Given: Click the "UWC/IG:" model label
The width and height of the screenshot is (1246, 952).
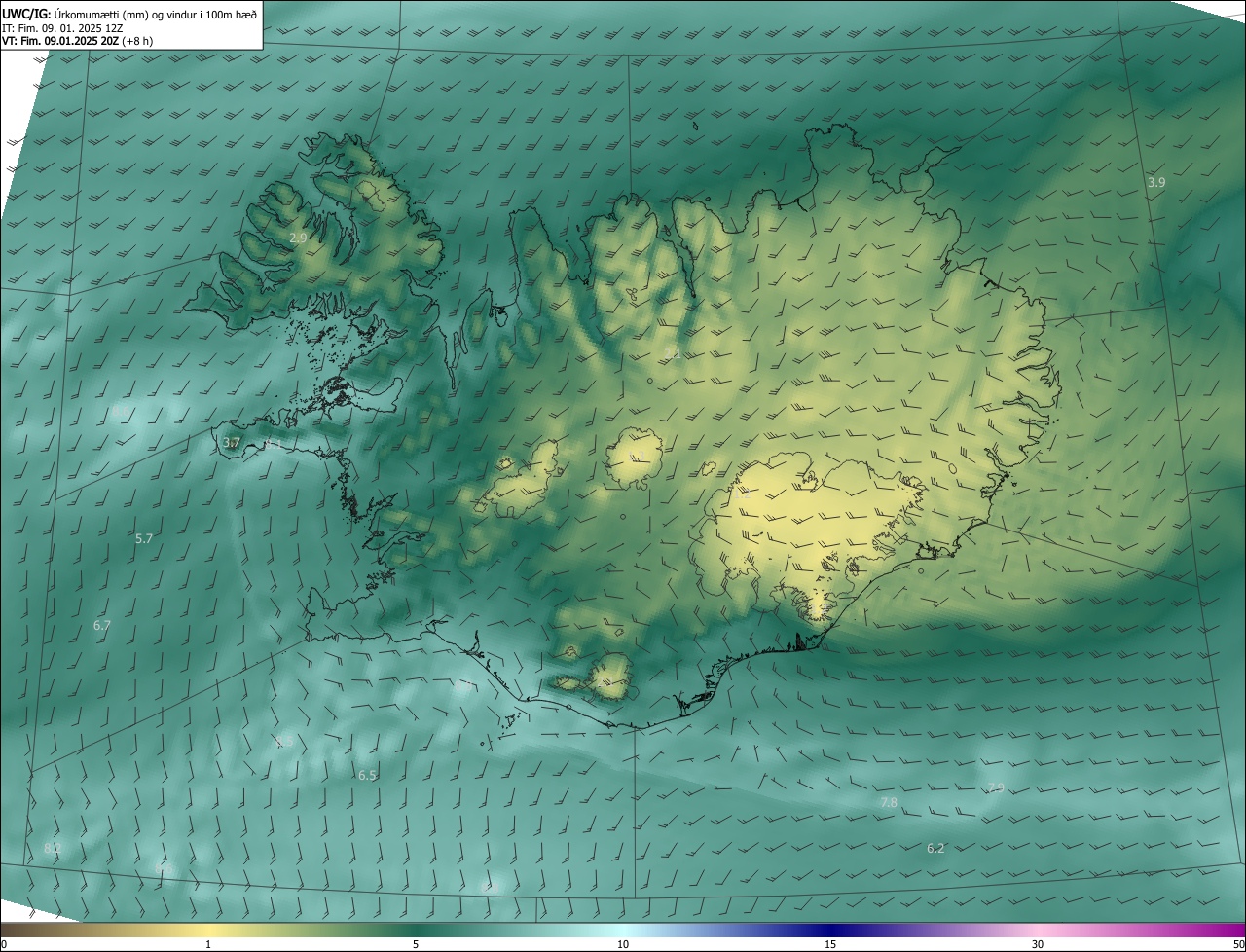Looking at the screenshot, I should coord(26,13).
